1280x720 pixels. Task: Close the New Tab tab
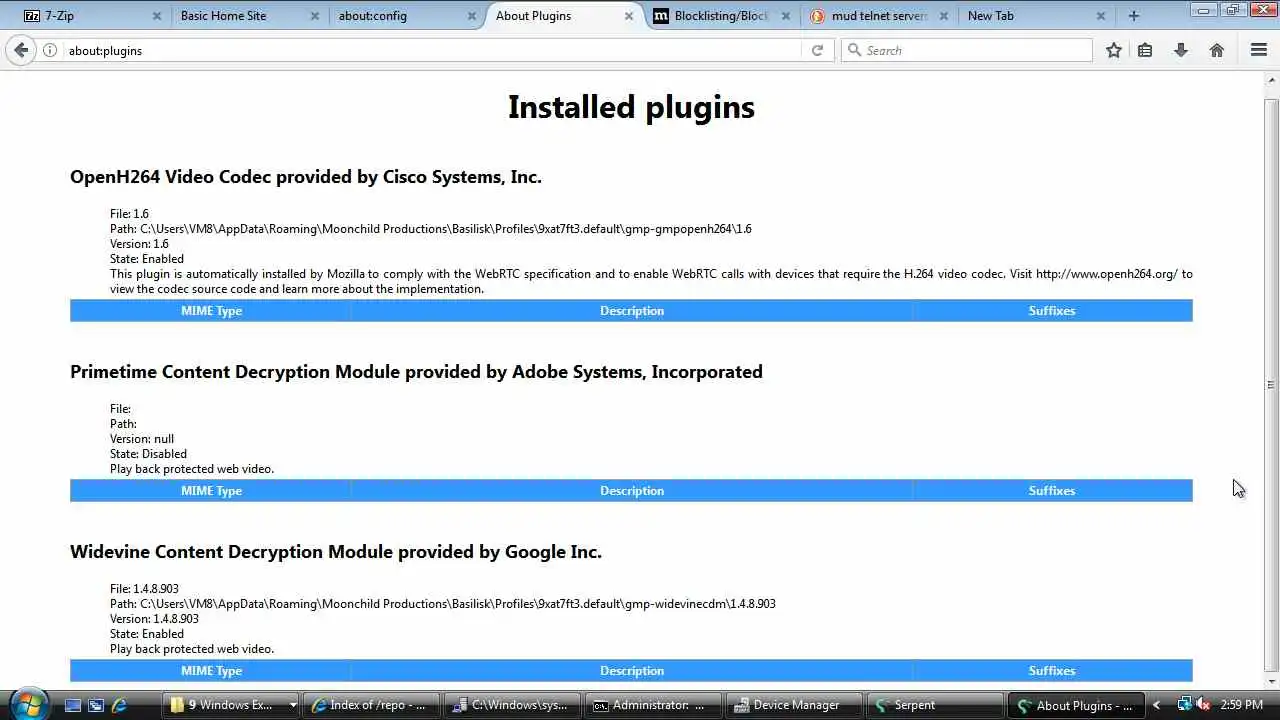pos(1101,16)
